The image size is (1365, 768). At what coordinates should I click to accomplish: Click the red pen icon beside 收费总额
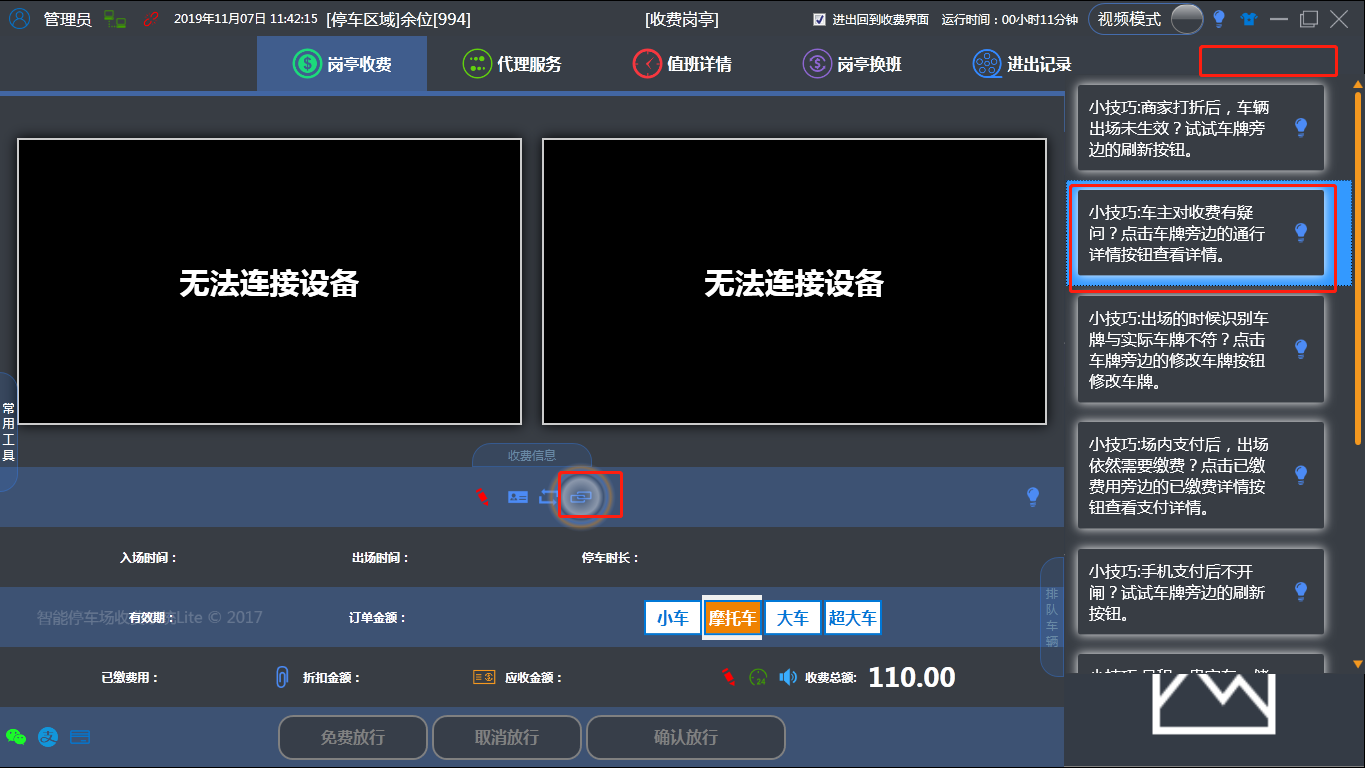728,677
